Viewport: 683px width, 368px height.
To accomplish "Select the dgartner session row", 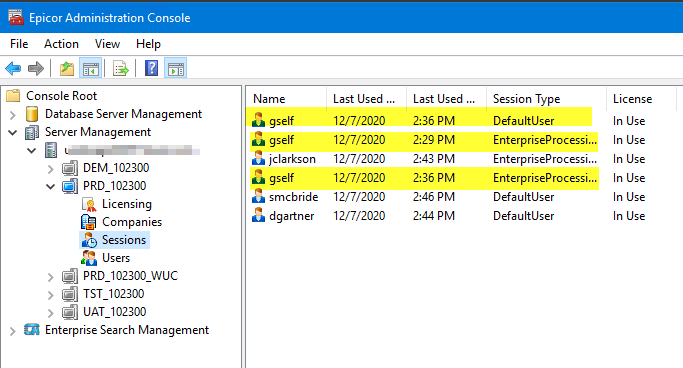I will point(449,216).
